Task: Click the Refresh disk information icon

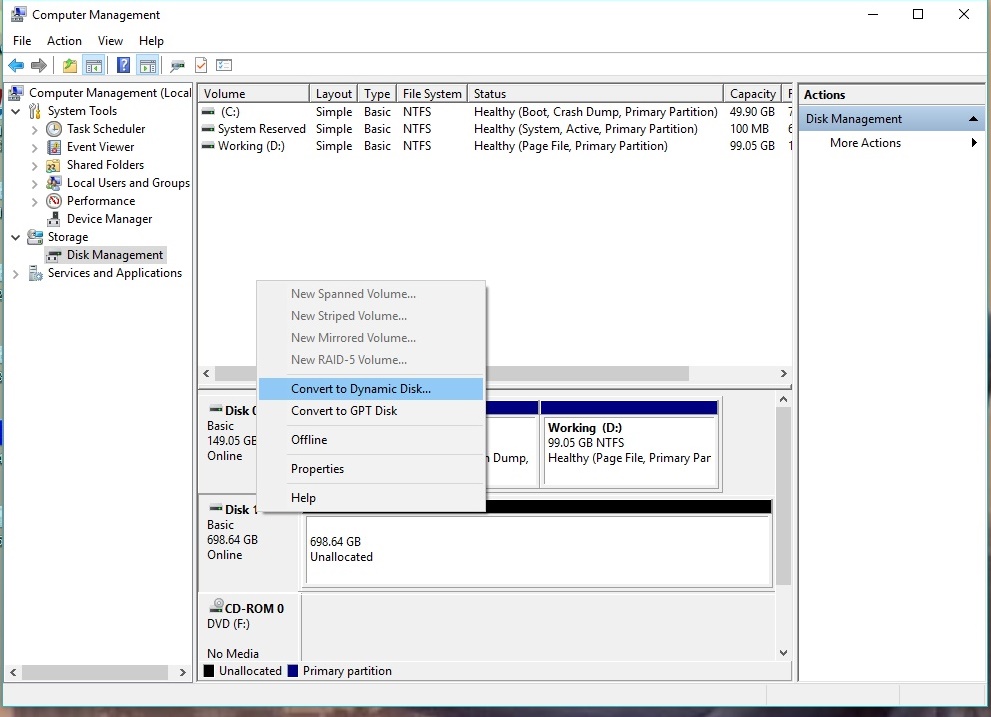Action: tap(200, 64)
